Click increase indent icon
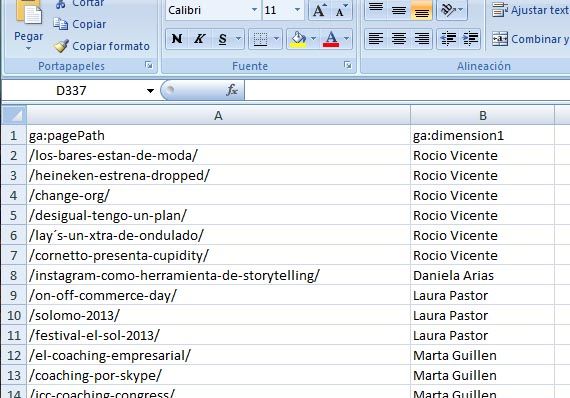Image resolution: width=570 pixels, height=398 pixels. pyautogui.click(x=470, y=39)
